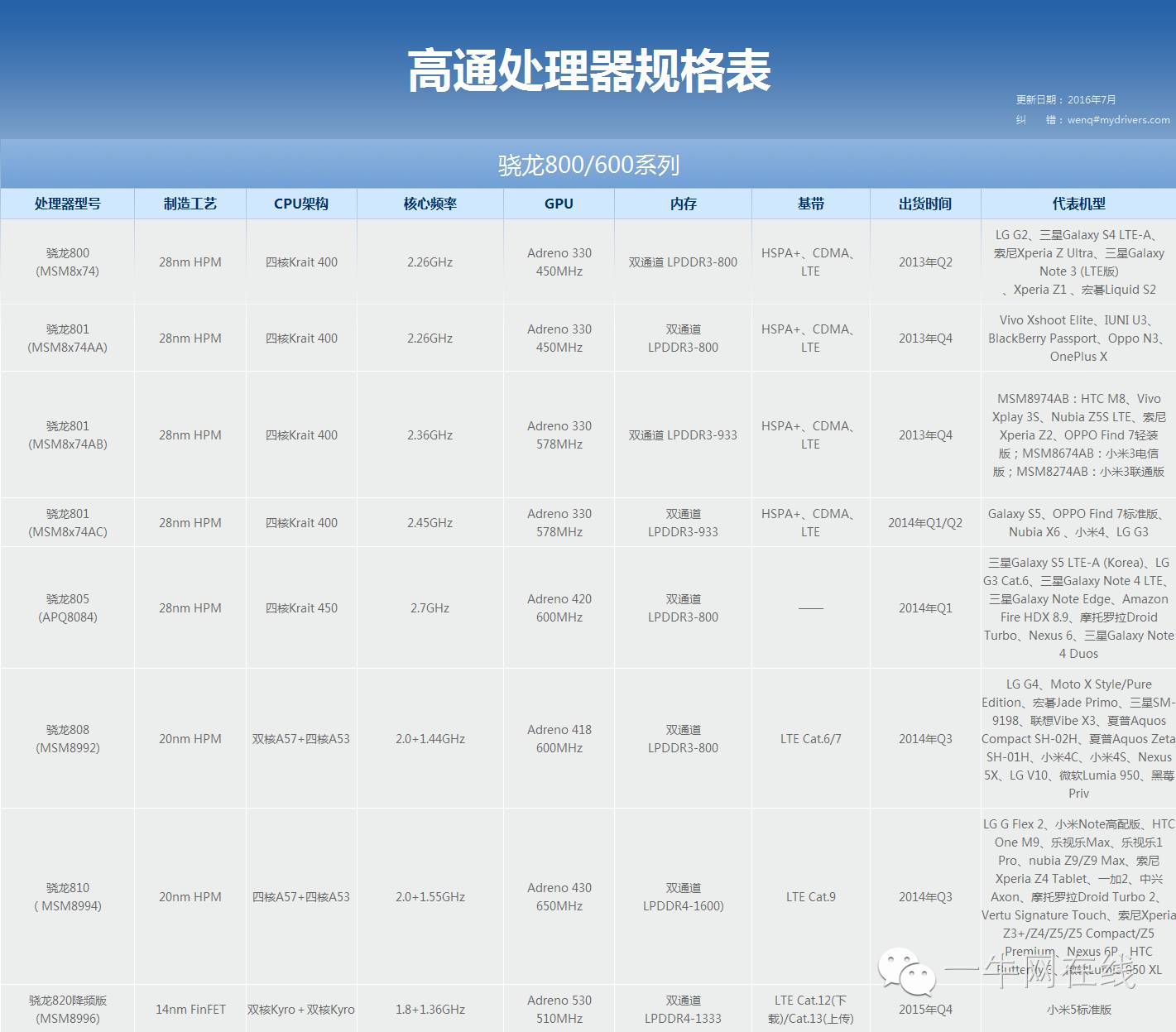1176x1032 pixels.
Task: Click the 2.7GHz frequency cell
Action: click(x=430, y=608)
